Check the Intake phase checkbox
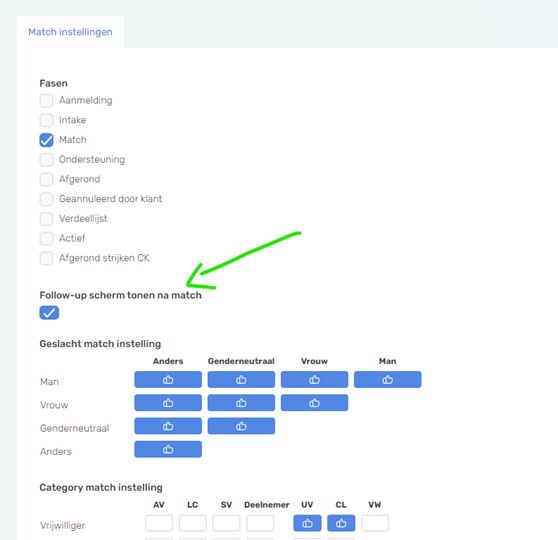This screenshot has width=558, height=540. [x=46, y=120]
